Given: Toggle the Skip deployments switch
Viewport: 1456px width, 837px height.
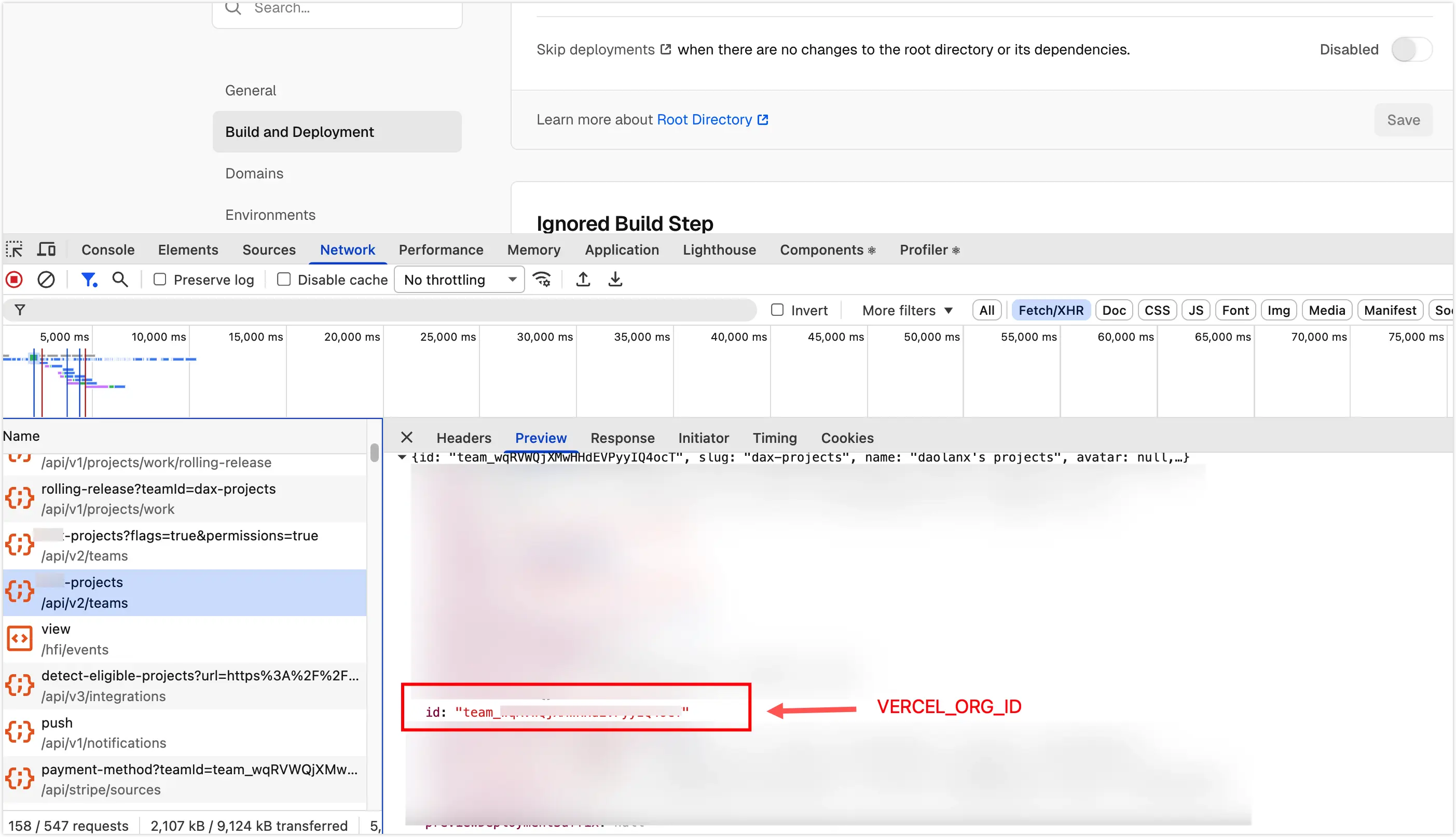Looking at the screenshot, I should click(1411, 49).
